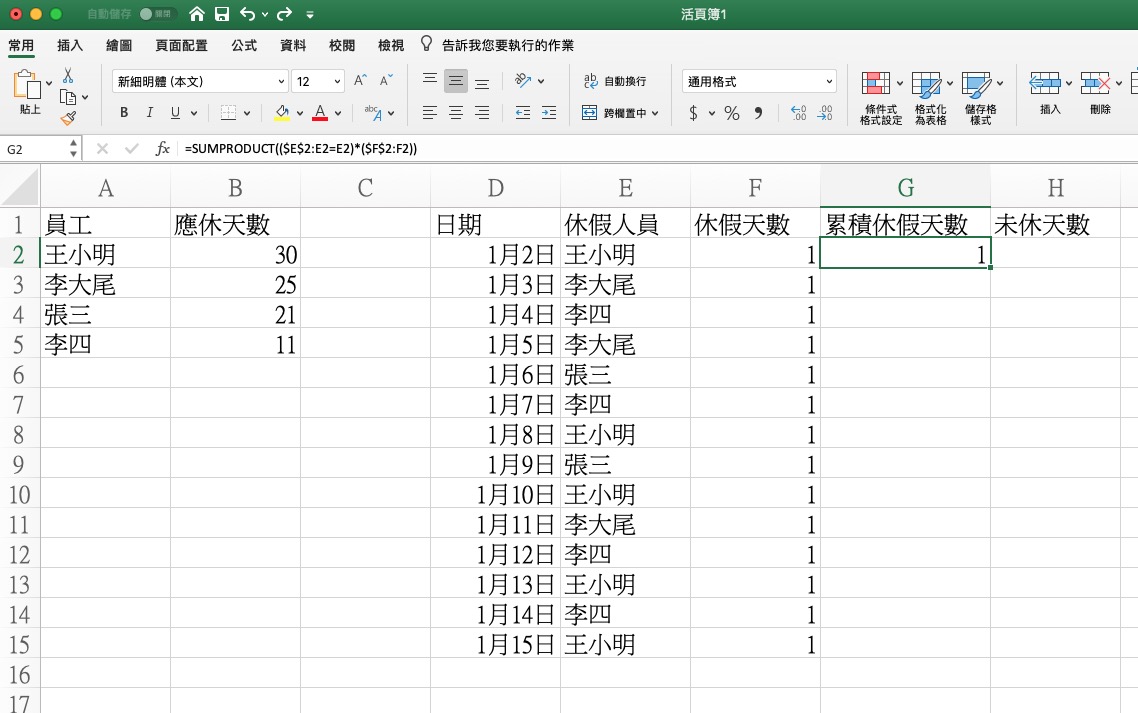Open 格式化為表格 format as table
The image size is (1138, 713).
pyautogui.click(x=930, y=98)
